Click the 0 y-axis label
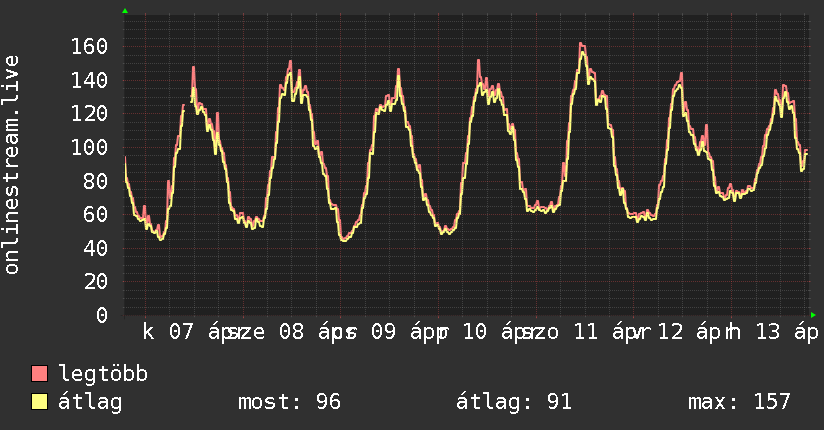Image resolution: width=824 pixels, height=430 pixels. coord(102,315)
